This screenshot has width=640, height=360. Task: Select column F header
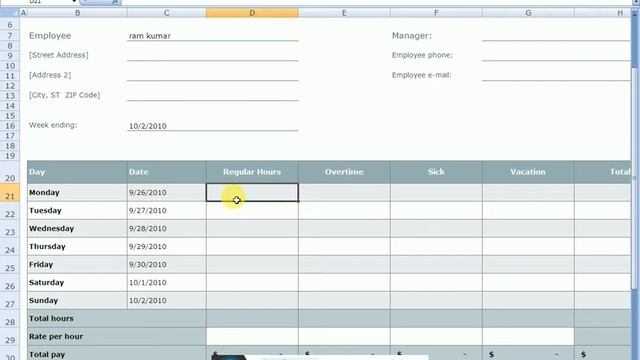point(436,13)
